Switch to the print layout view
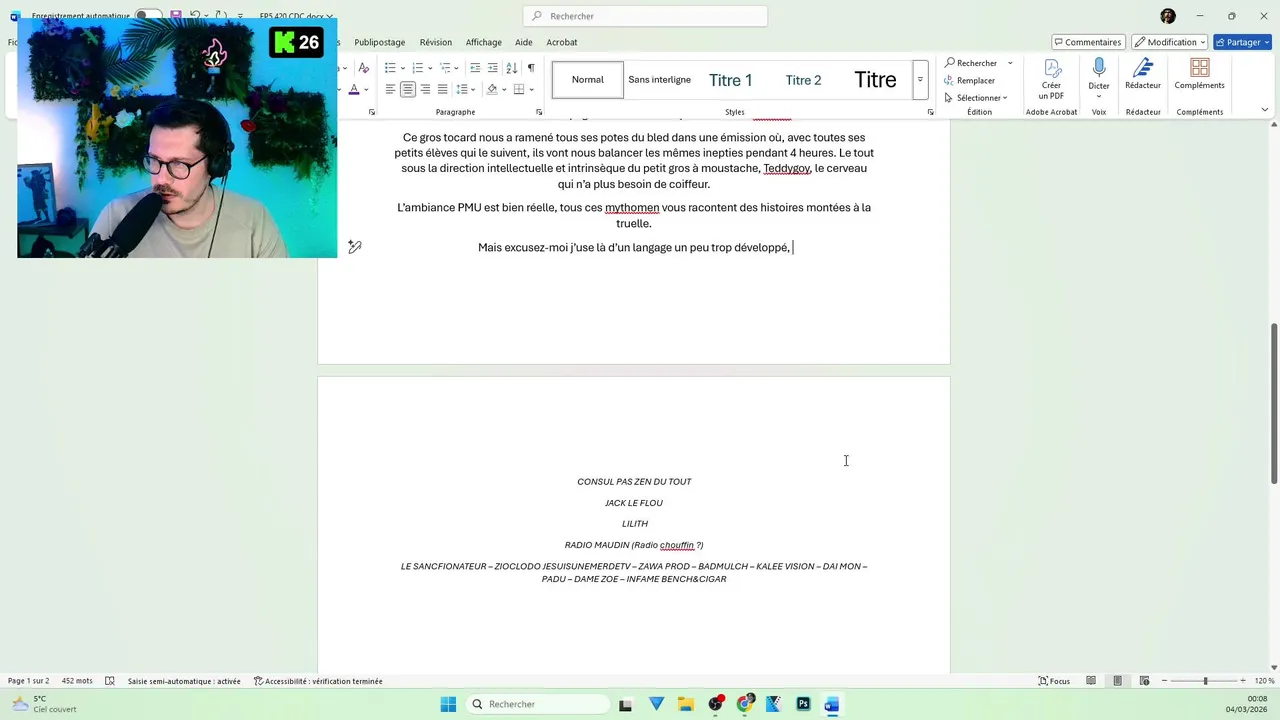The width and height of the screenshot is (1280, 720). (1118, 681)
